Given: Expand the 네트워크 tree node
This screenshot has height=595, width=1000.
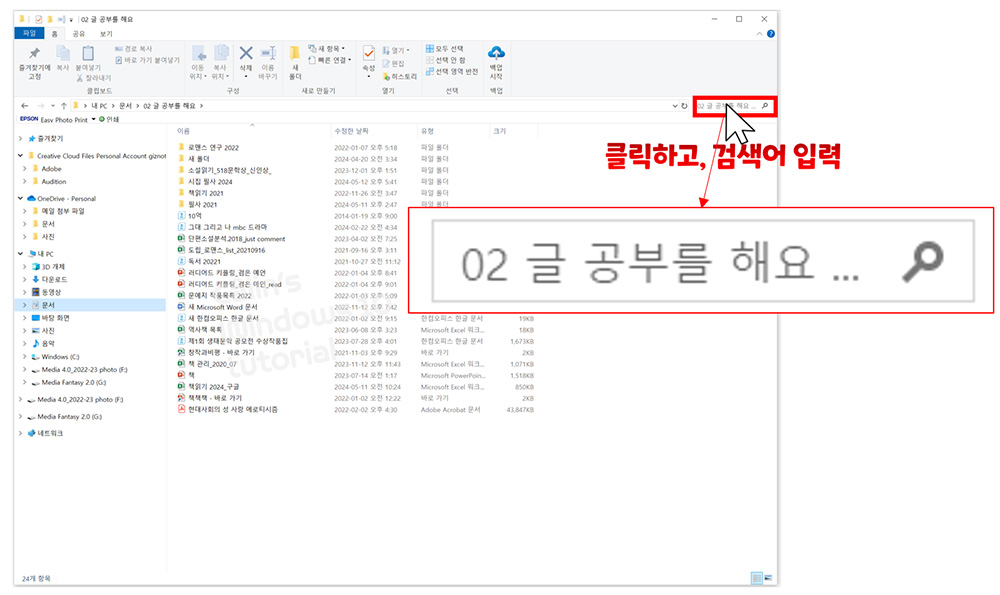Looking at the screenshot, I should coord(20,433).
